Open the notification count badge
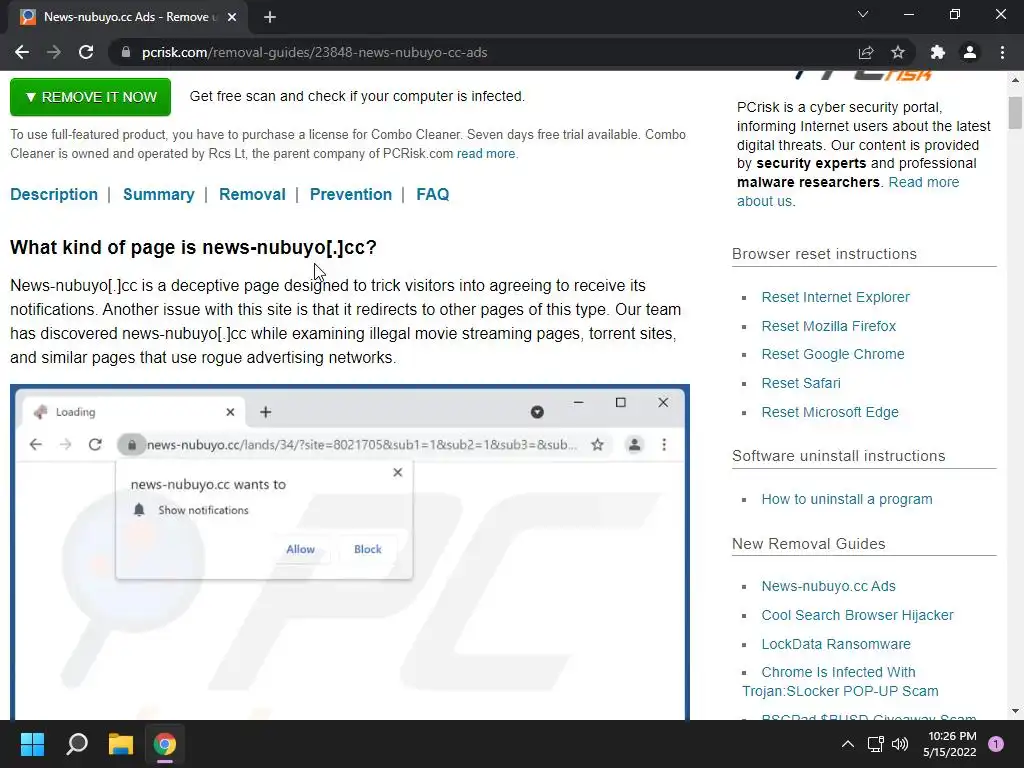1024x768 pixels. pos(996,744)
